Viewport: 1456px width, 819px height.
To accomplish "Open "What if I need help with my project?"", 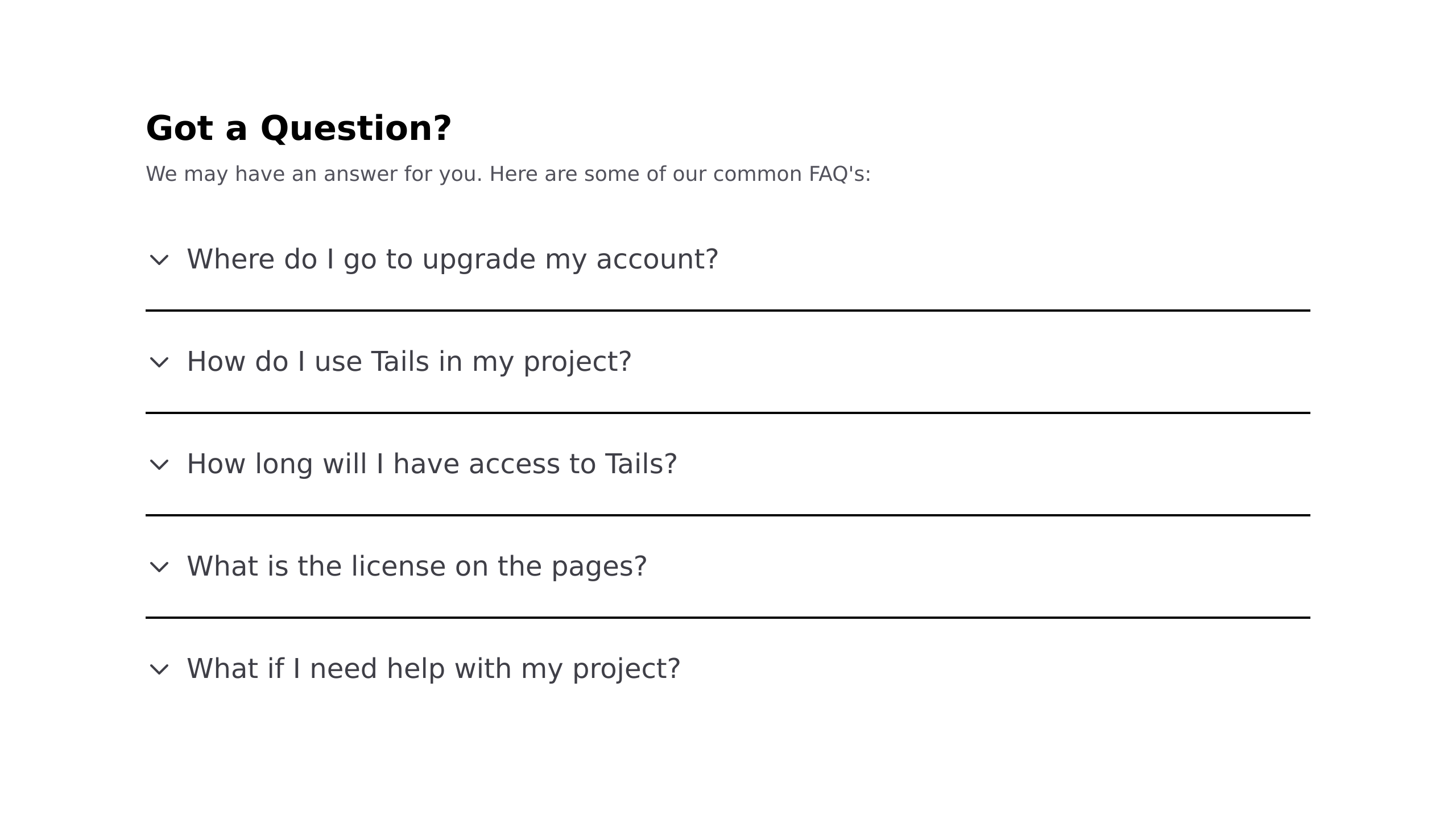I will pyautogui.click(x=728, y=669).
